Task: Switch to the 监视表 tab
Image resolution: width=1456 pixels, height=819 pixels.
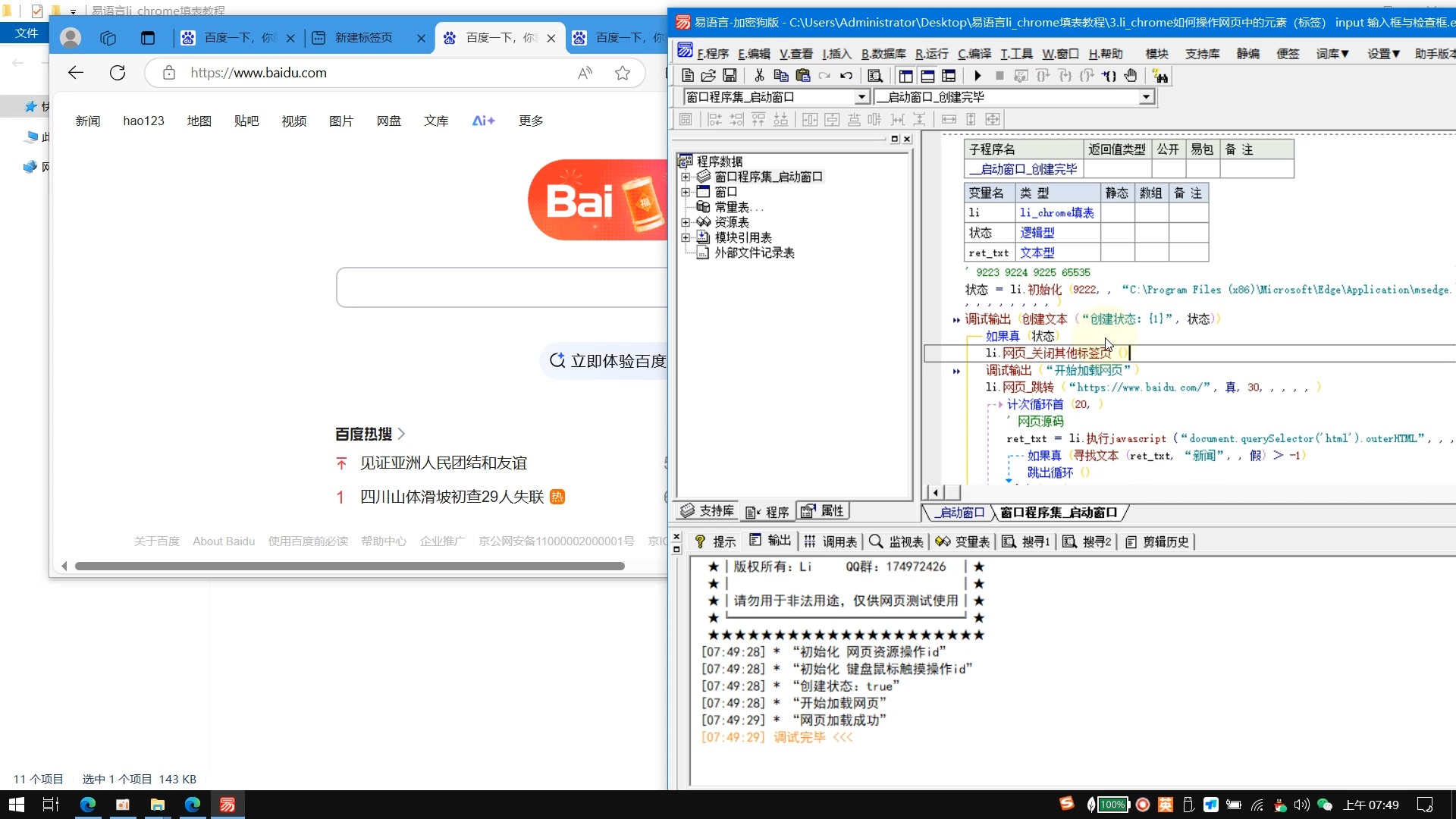Action: (x=897, y=541)
